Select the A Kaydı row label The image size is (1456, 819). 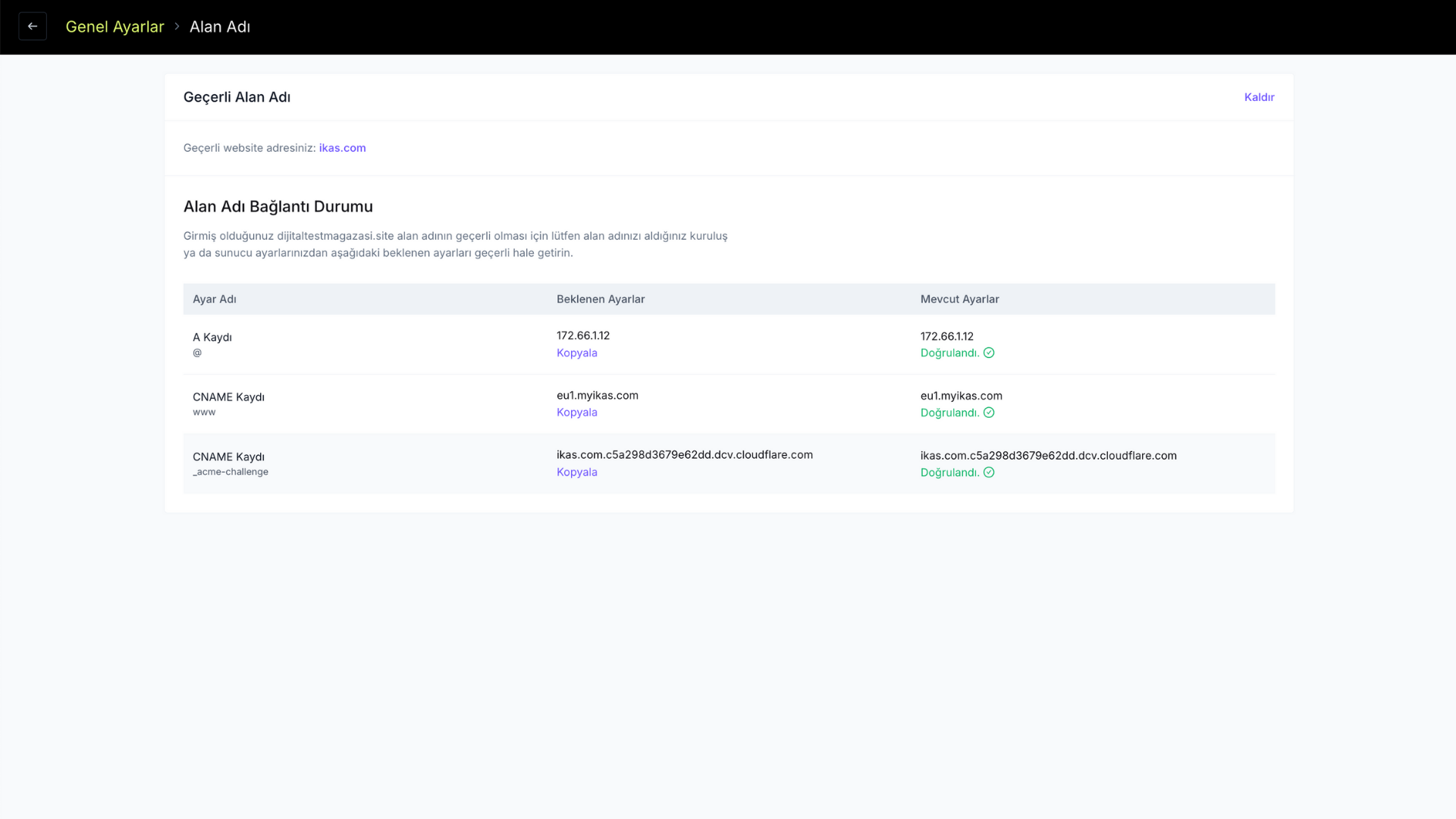(x=212, y=337)
